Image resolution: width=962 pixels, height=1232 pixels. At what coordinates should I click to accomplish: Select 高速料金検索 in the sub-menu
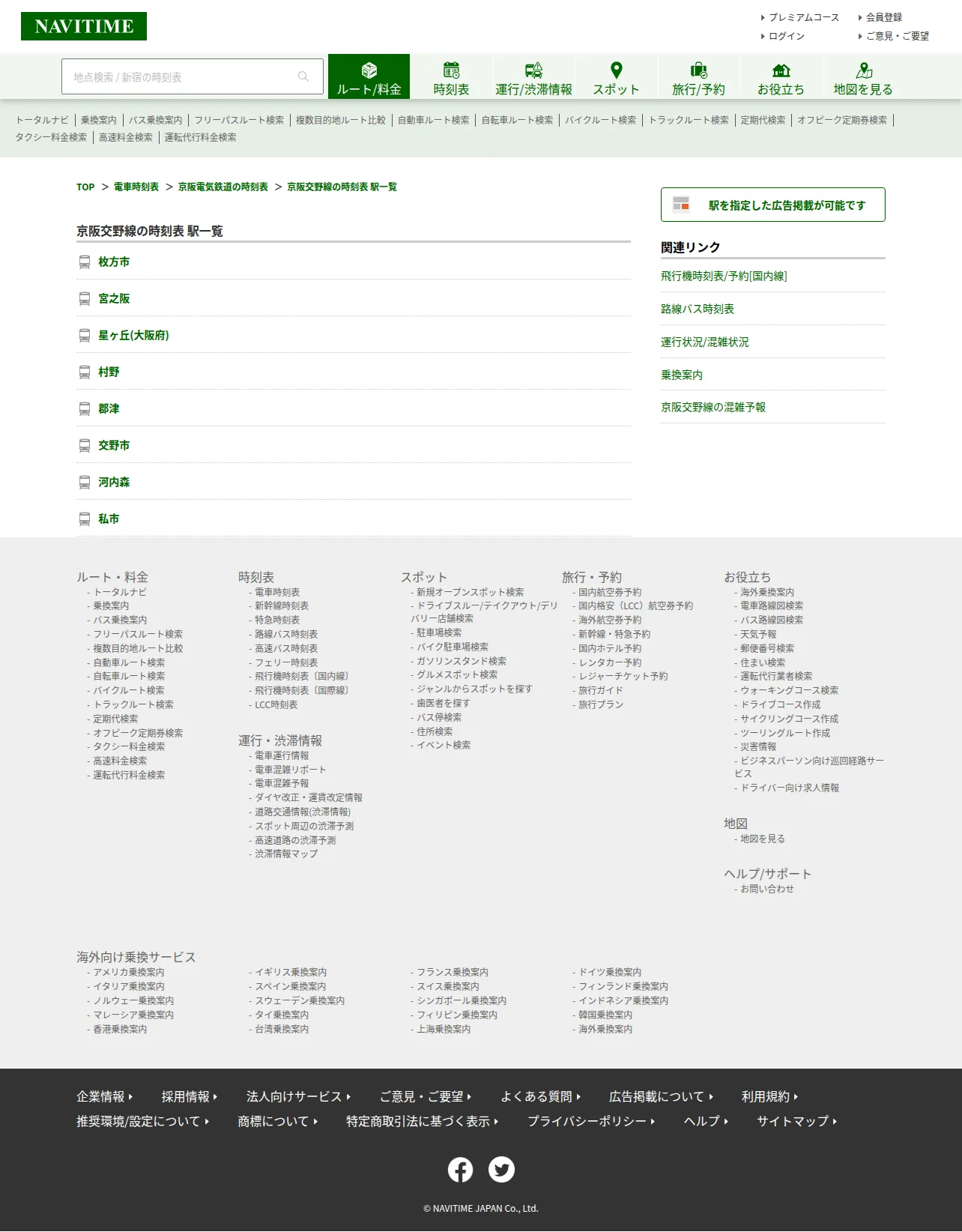pos(126,137)
